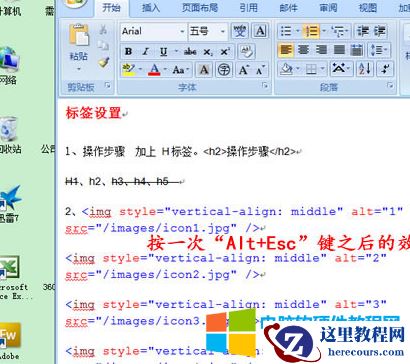410x364 pixels.
Task: Switch to the 视图 tab
Action: coord(368,8)
